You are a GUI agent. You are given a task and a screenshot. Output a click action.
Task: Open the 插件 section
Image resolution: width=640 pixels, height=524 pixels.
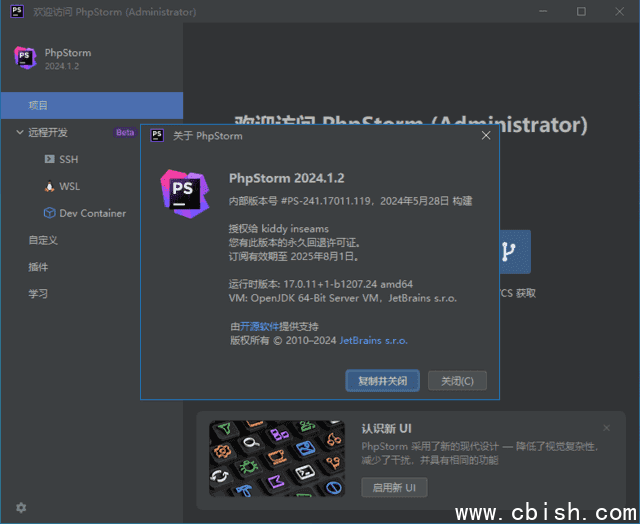[x=38, y=267]
